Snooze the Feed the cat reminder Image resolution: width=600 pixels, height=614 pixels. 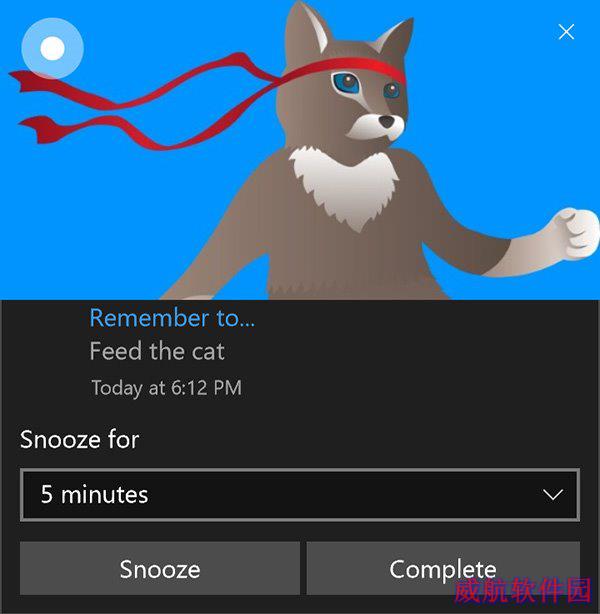tap(160, 569)
